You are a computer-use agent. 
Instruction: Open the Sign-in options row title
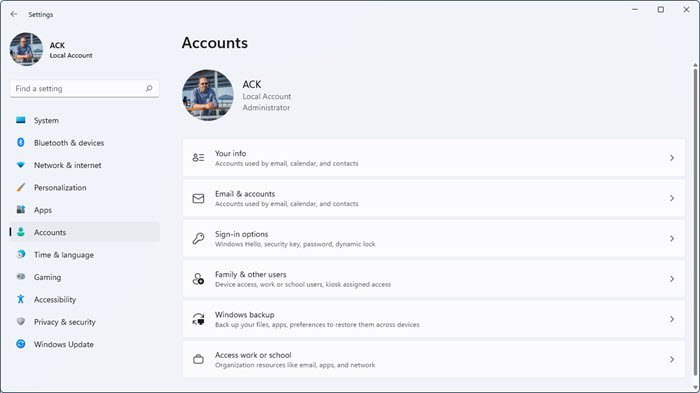(x=242, y=234)
